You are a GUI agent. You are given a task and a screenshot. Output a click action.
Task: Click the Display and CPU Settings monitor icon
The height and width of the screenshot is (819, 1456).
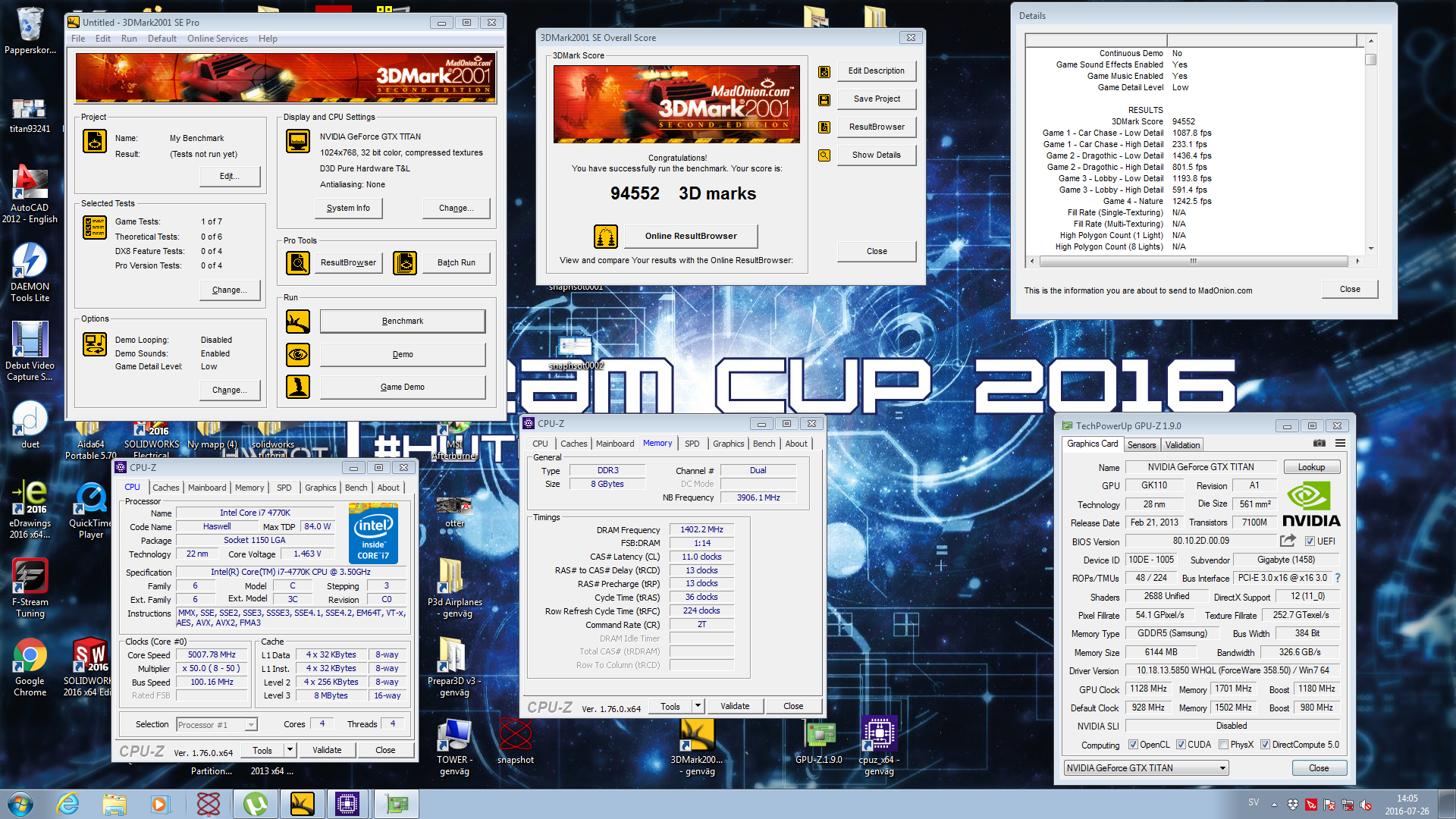pyautogui.click(x=297, y=142)
